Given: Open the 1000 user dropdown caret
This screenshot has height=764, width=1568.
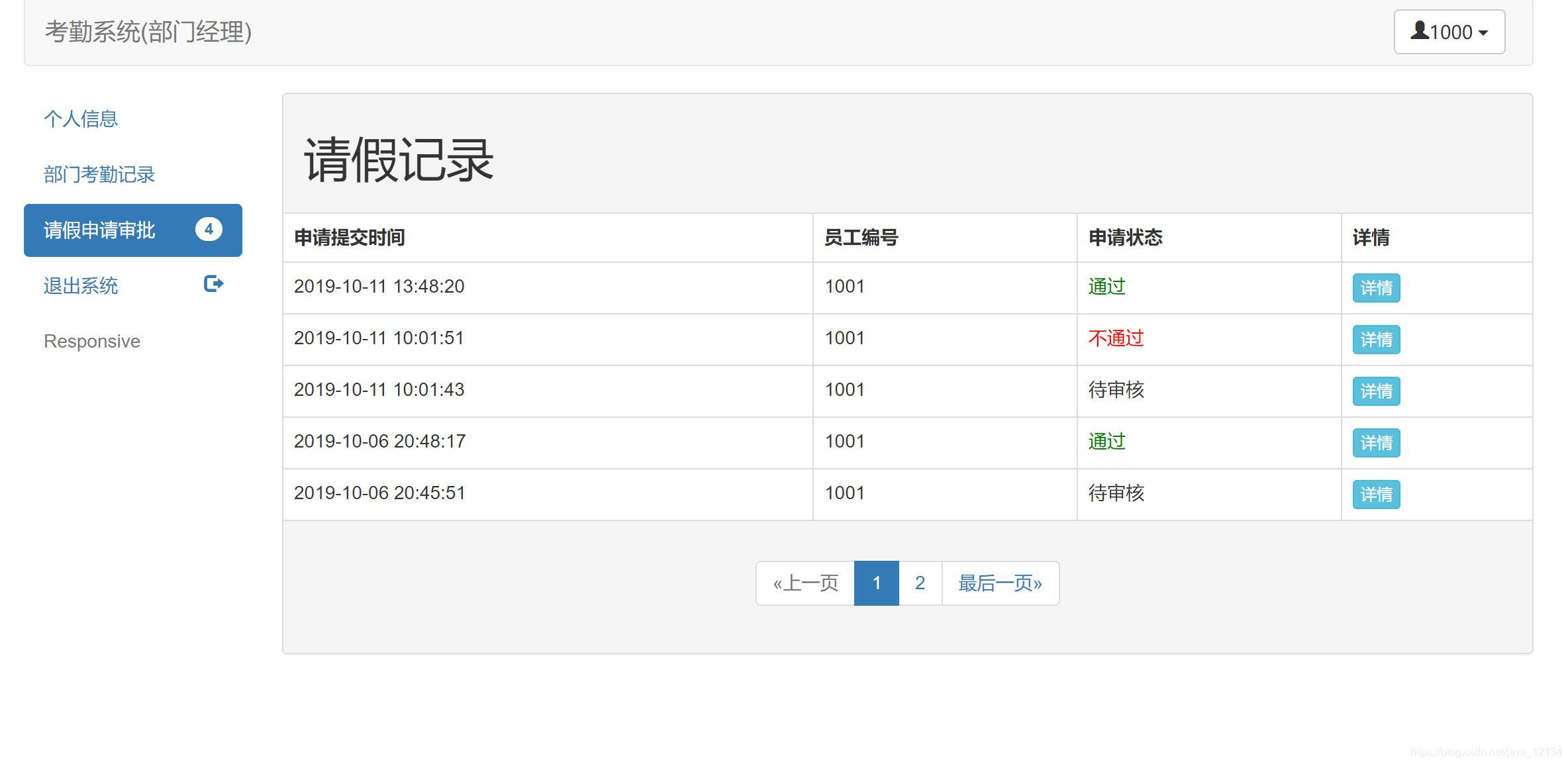Looking at the screenshot, I should click(1483, 33).
